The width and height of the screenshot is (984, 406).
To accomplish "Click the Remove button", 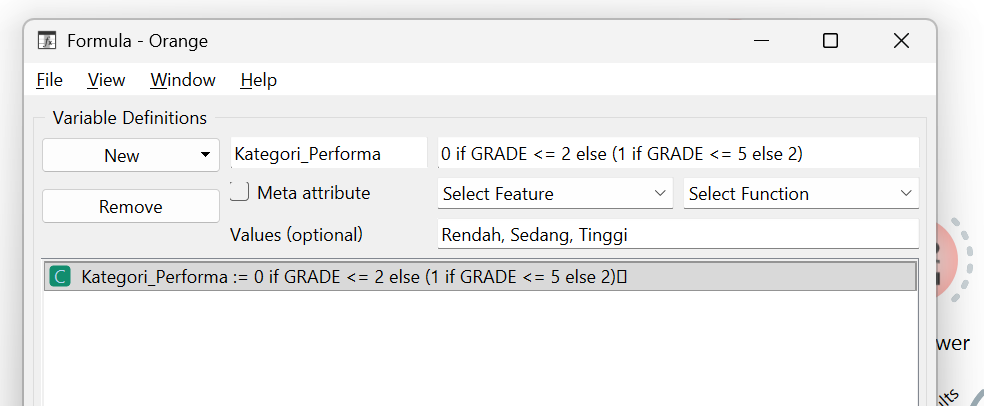I will pyautogui.click(x=131, y=206).
